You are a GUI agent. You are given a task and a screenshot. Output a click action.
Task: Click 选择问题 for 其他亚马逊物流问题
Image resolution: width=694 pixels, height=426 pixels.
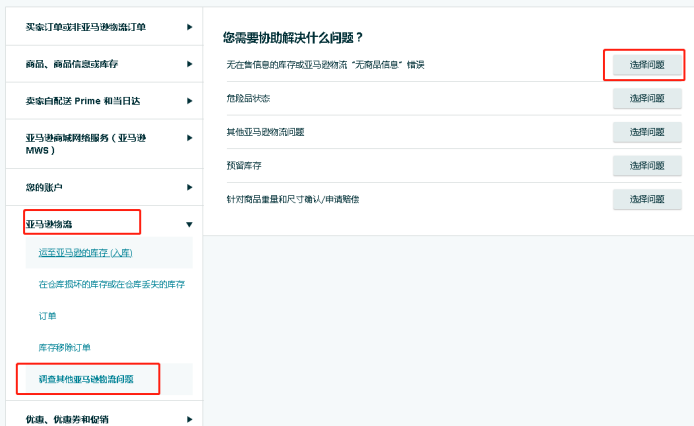coord(647,132)
